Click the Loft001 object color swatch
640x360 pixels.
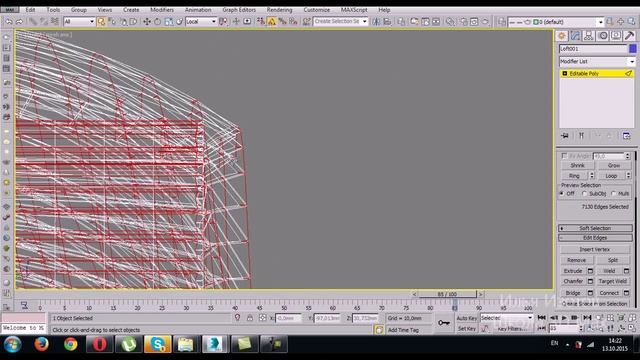point(633,49)
